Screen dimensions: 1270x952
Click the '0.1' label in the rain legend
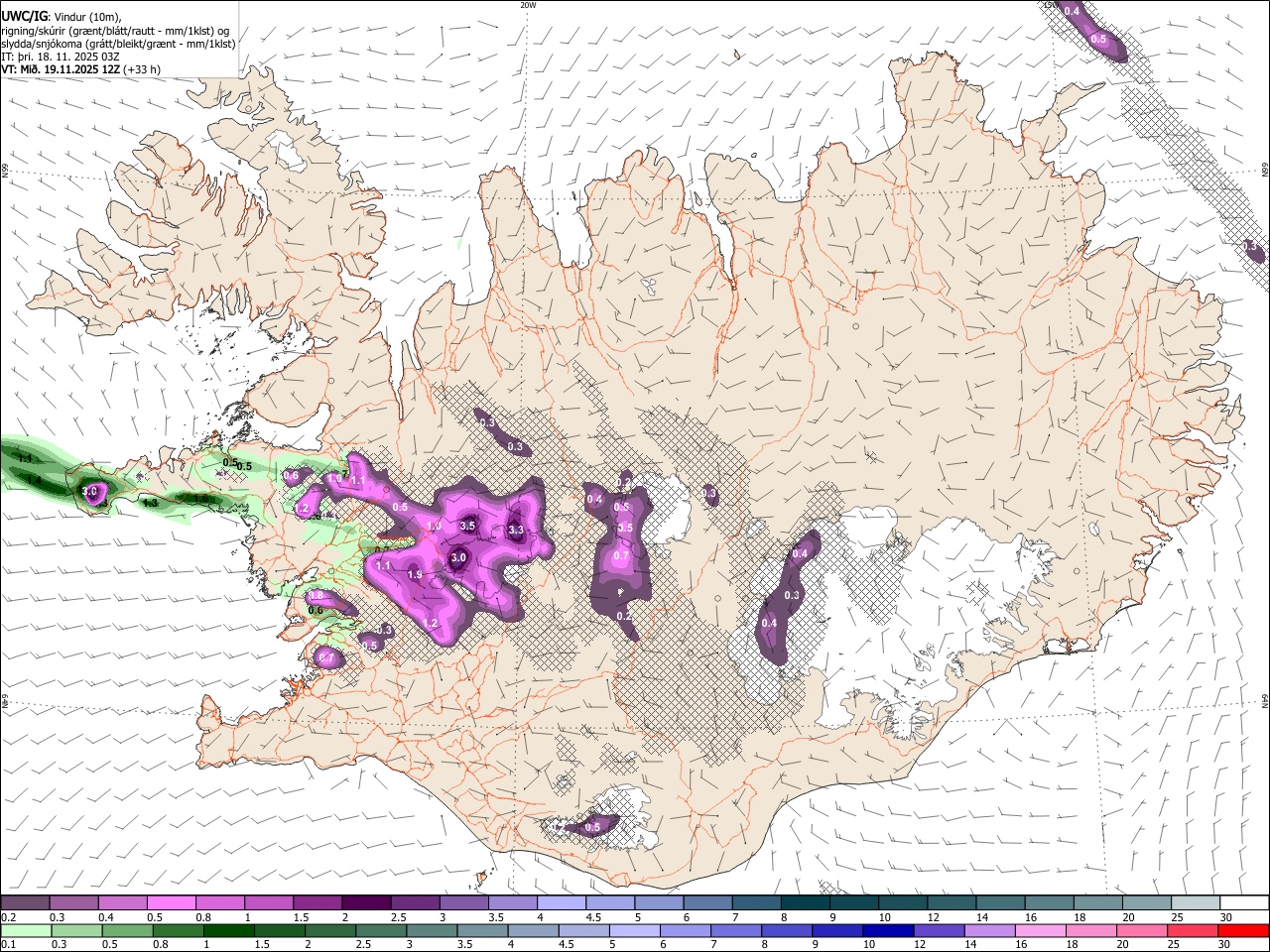[x=7, y=945]
